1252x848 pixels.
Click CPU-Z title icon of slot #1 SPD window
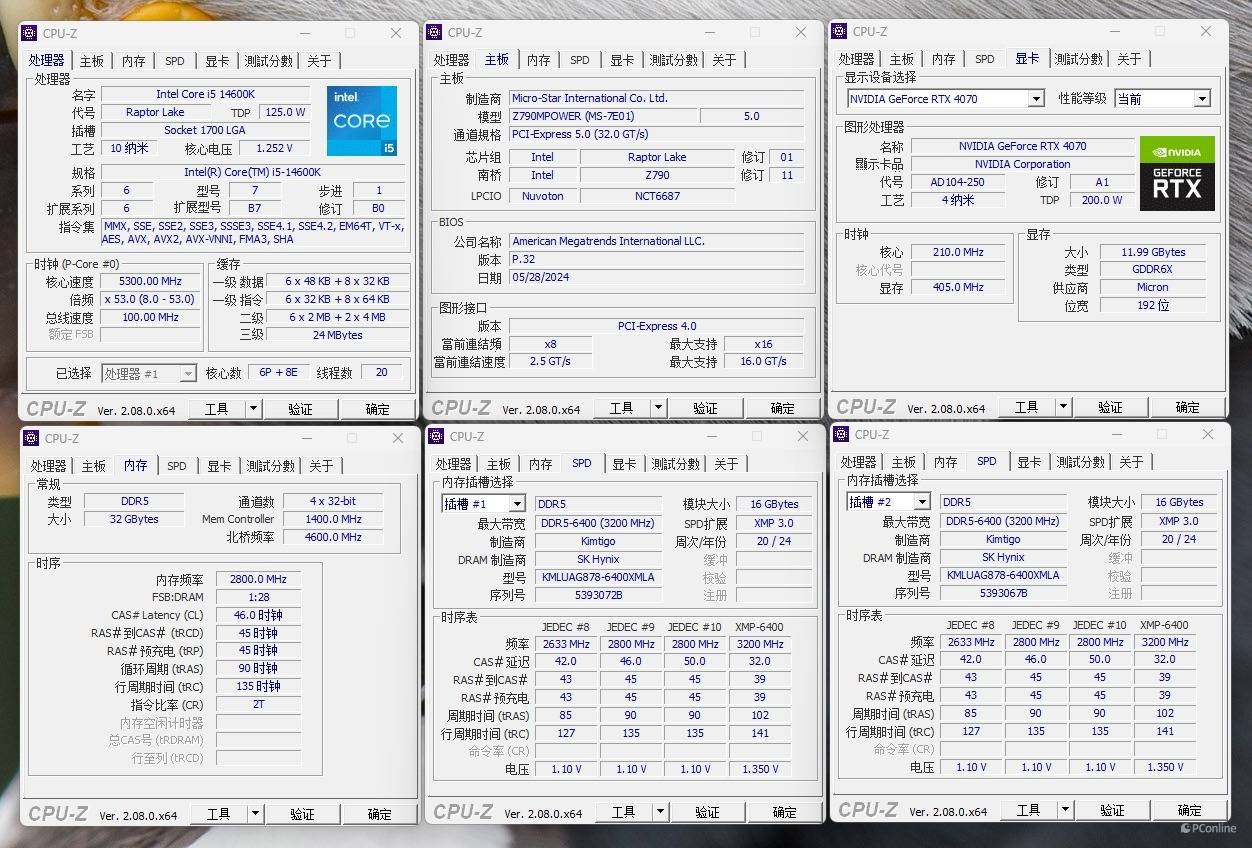(x=437, y=436)
